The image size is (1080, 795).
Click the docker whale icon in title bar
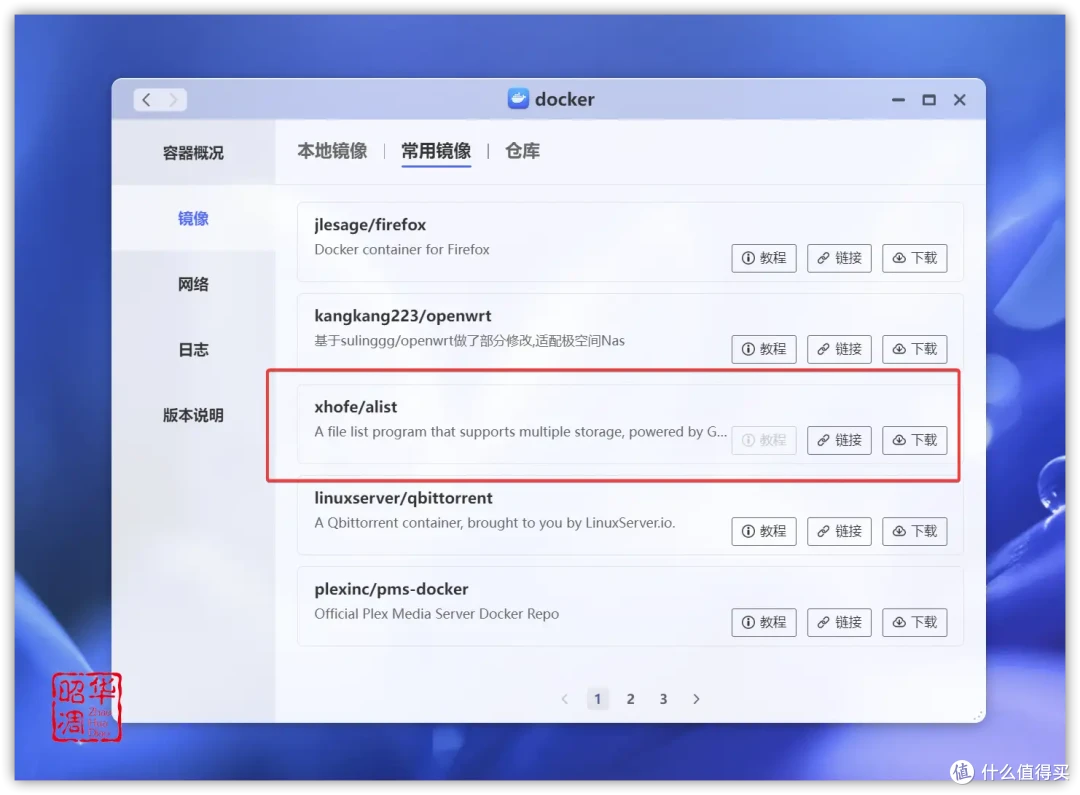[x=518, y=99]
